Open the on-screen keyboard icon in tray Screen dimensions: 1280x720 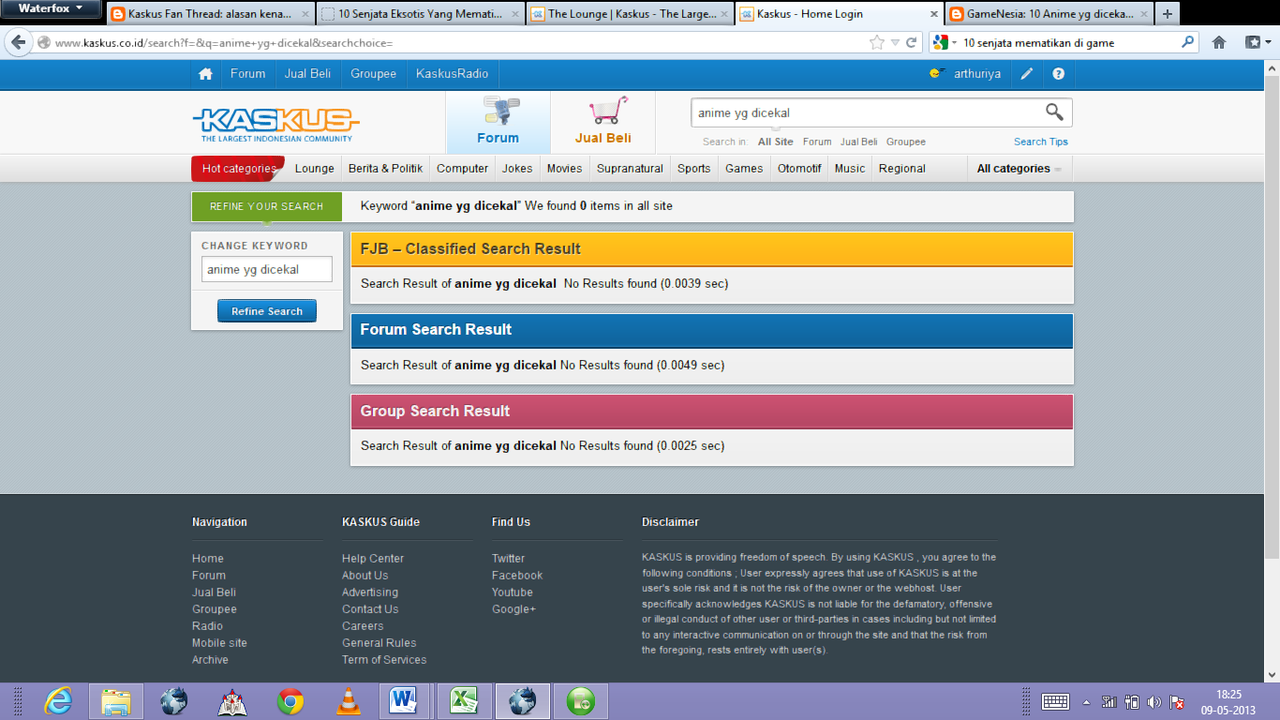tap(1055, 702)
